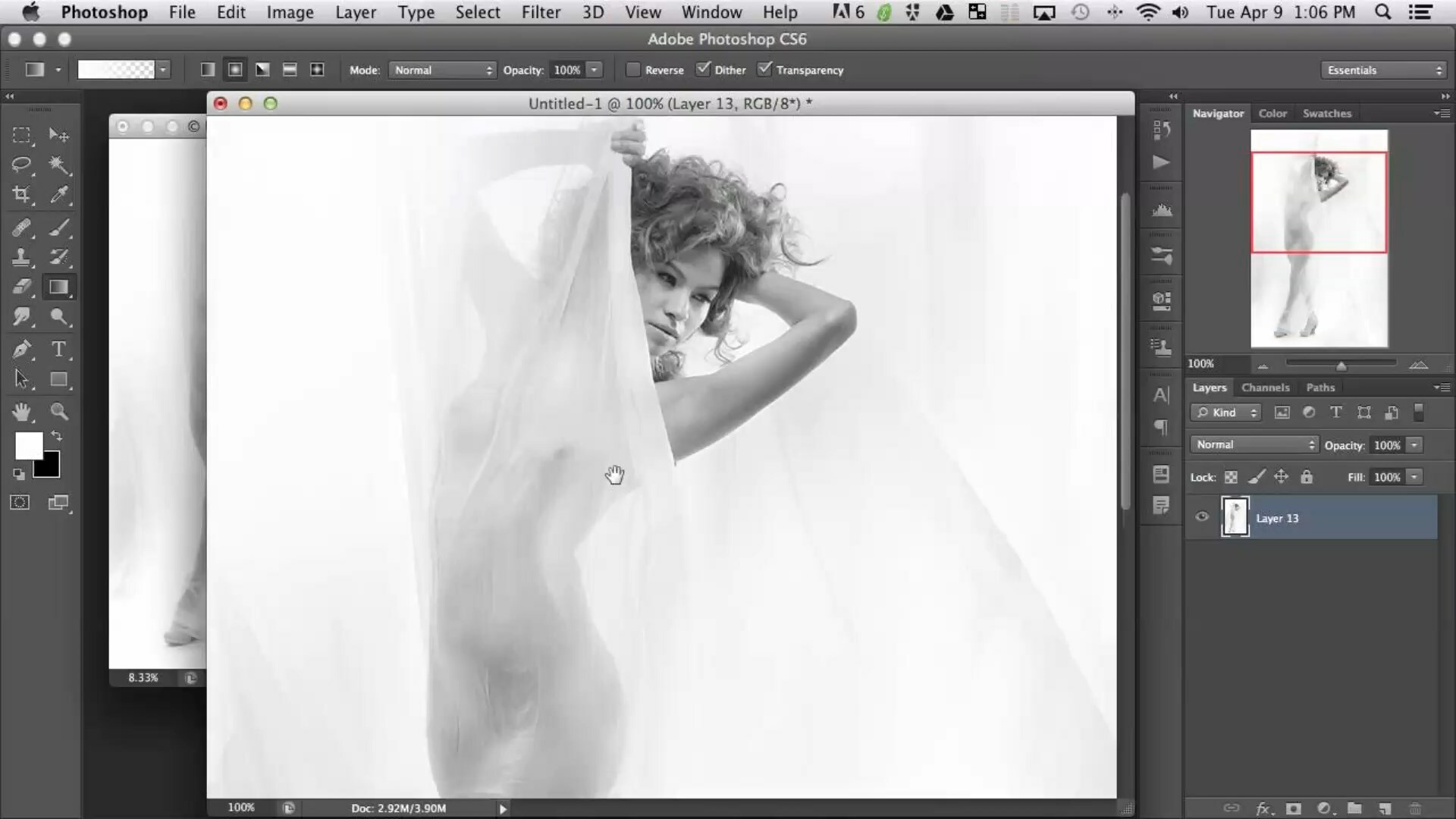Uncheck the Dither option

click(x=703, y=69)
